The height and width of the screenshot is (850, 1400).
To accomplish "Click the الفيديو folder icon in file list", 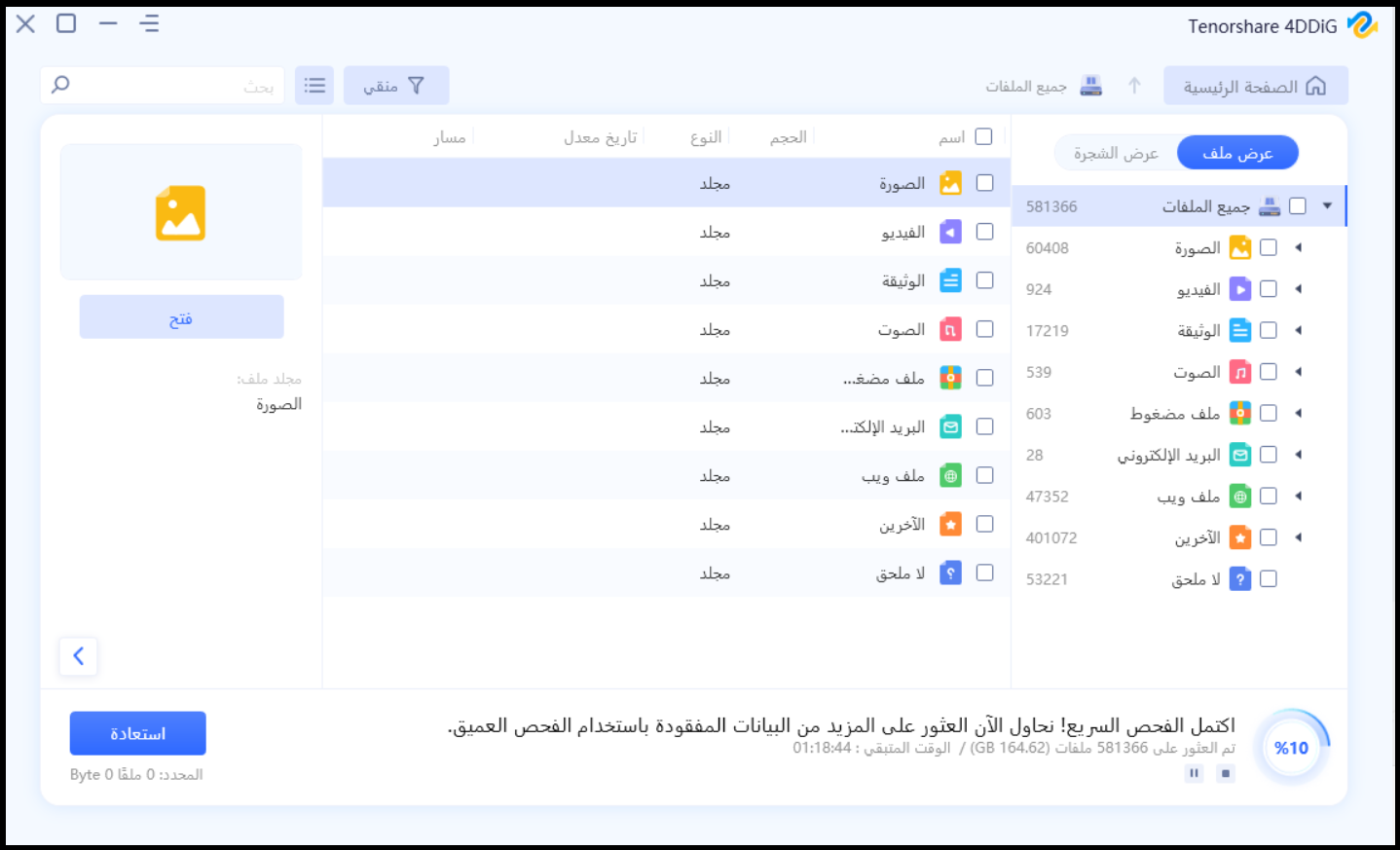I will [x=950, y=232].
